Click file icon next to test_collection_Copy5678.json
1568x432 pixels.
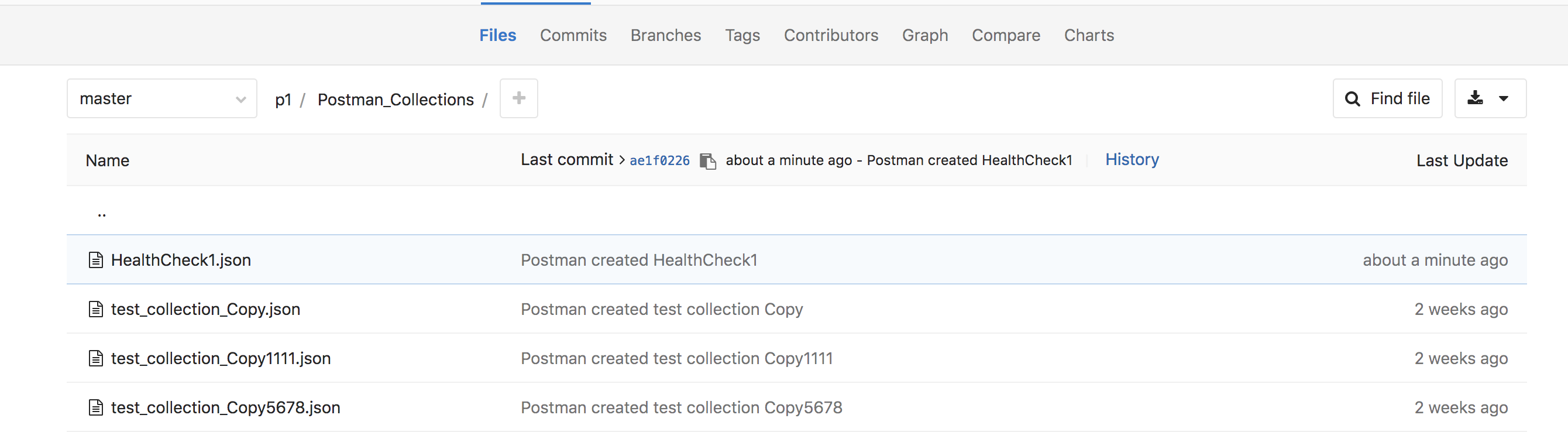95,407
